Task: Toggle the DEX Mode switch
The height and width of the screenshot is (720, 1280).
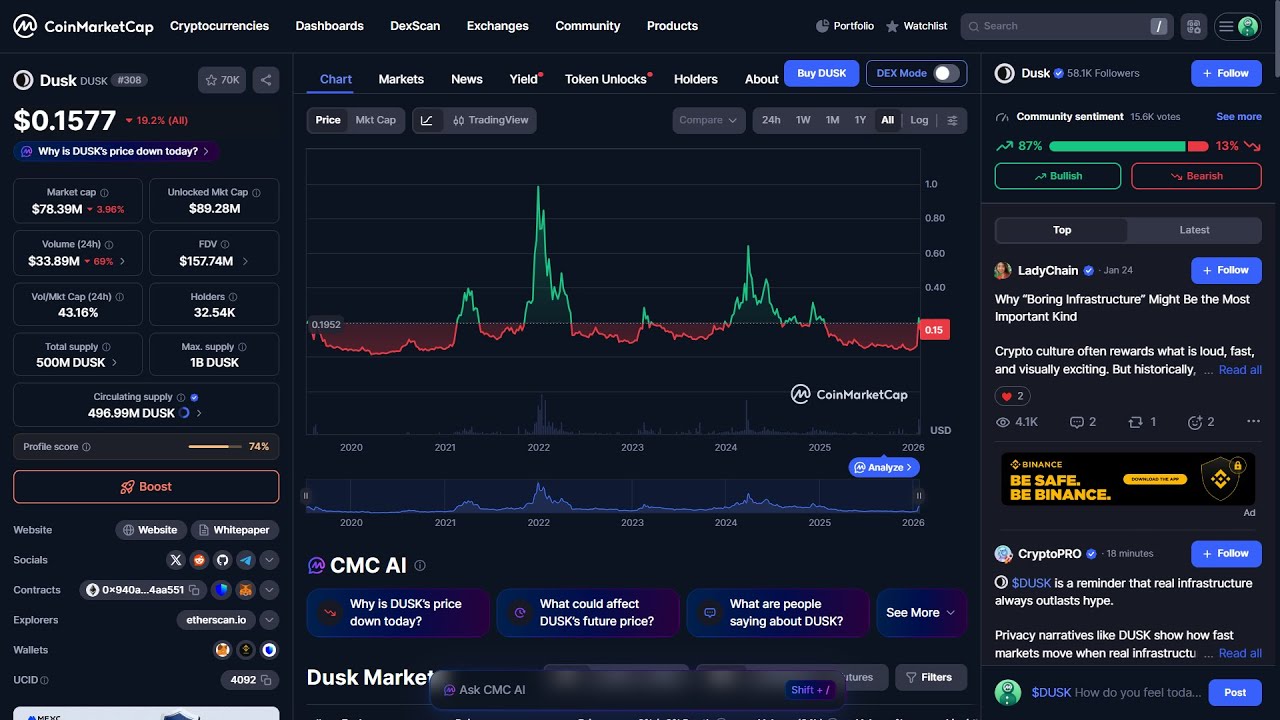Action: click(946, 73)
